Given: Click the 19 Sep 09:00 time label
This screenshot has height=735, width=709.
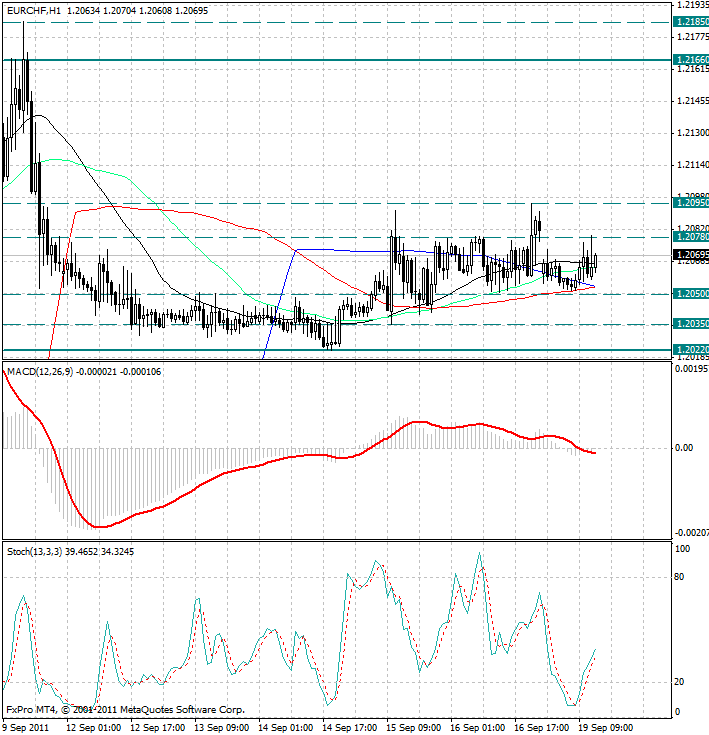Looking at the screenshot, I should pos(606,728).
